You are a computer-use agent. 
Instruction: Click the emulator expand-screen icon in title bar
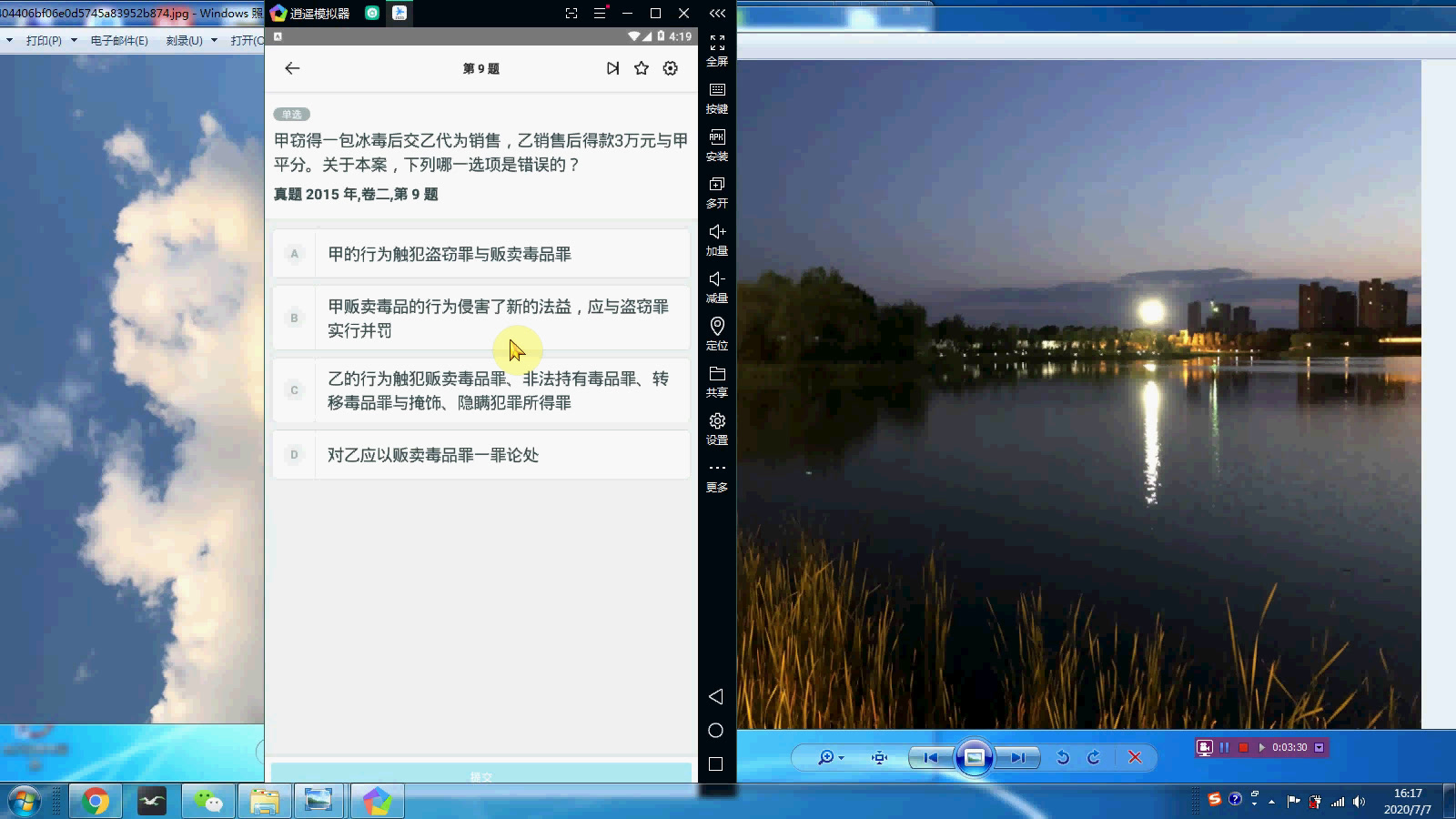571,13
